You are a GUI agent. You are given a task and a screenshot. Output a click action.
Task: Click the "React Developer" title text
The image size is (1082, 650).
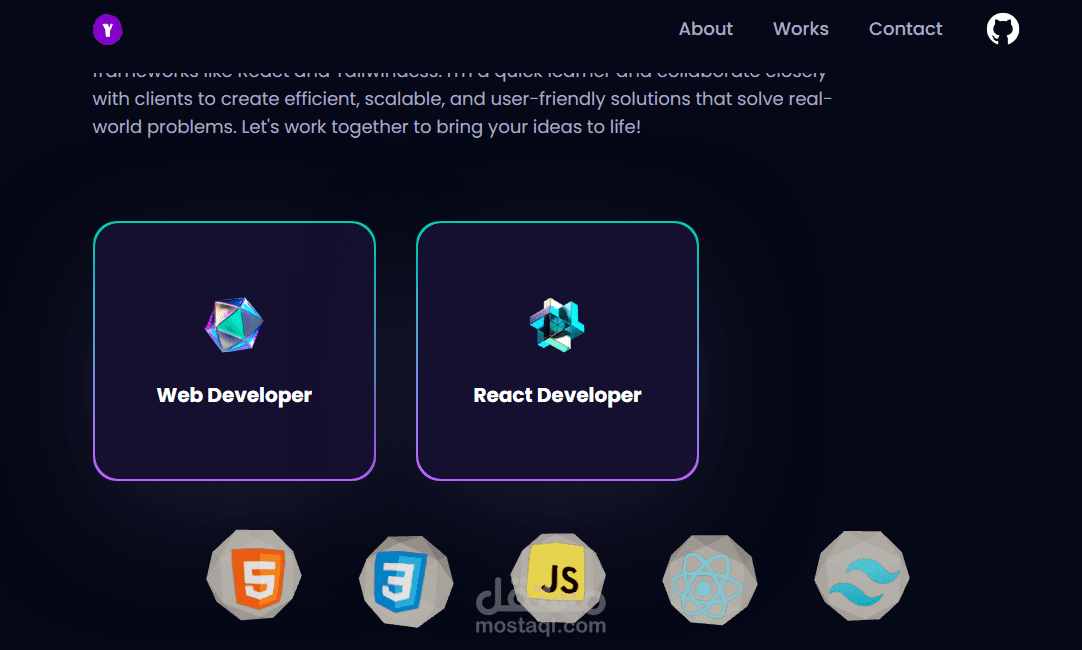coord(558,395)
